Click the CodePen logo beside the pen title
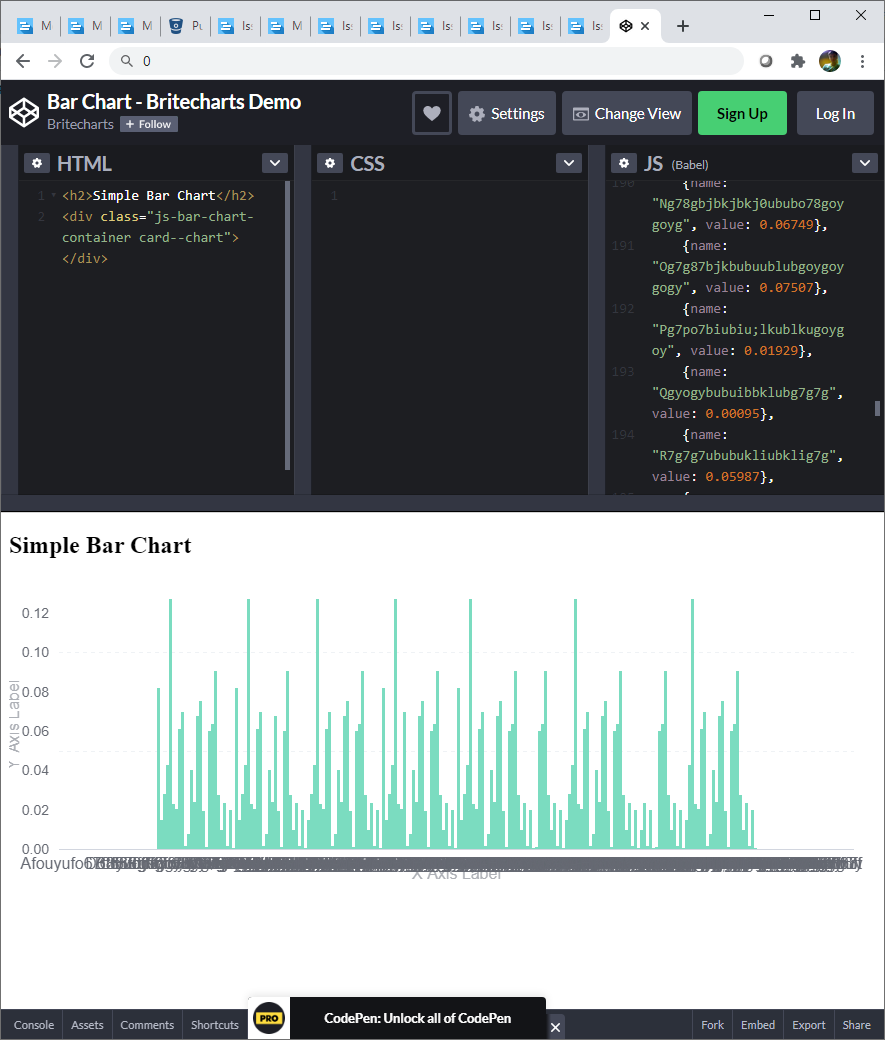885x1040 pixels. coord(23,112)
